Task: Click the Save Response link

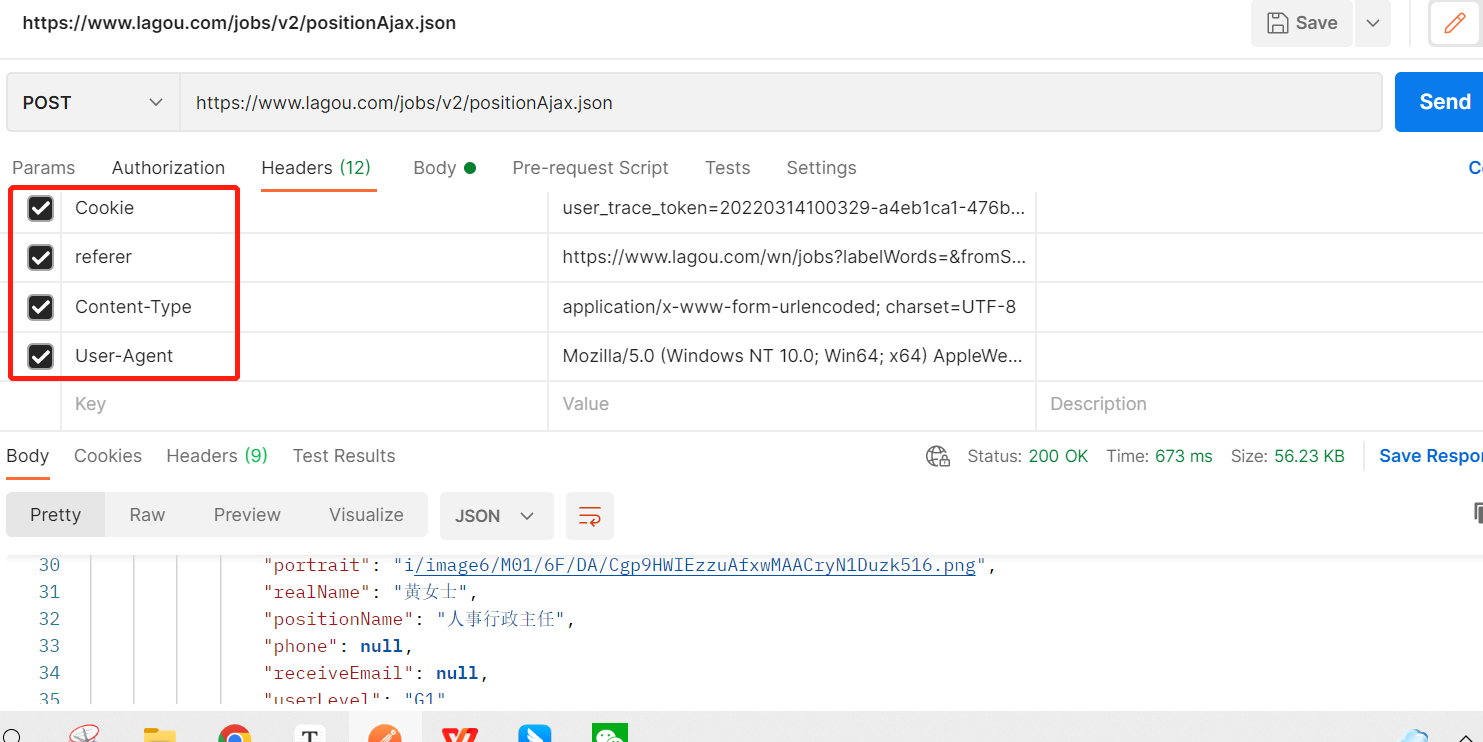Action: pyautogui.click(x=1431, y=456)
